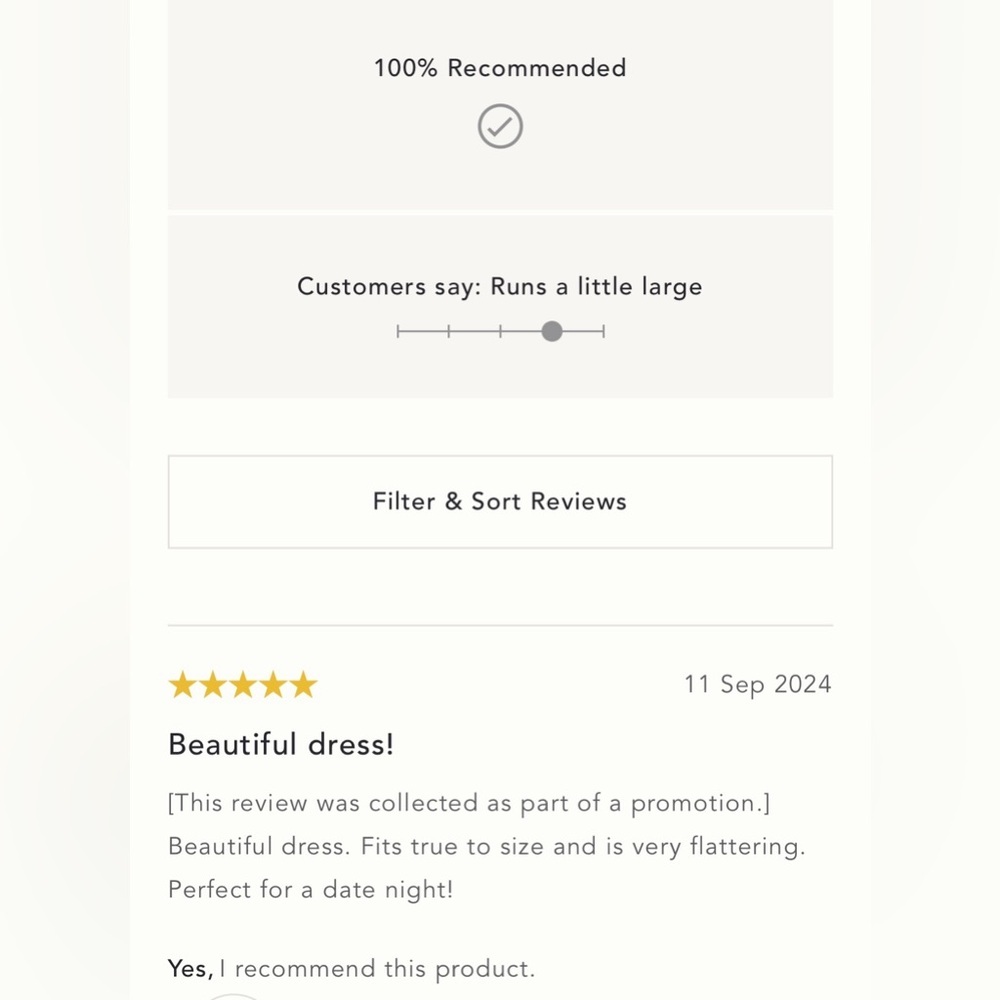Click the middle tick of fit scale

point(501,331)
